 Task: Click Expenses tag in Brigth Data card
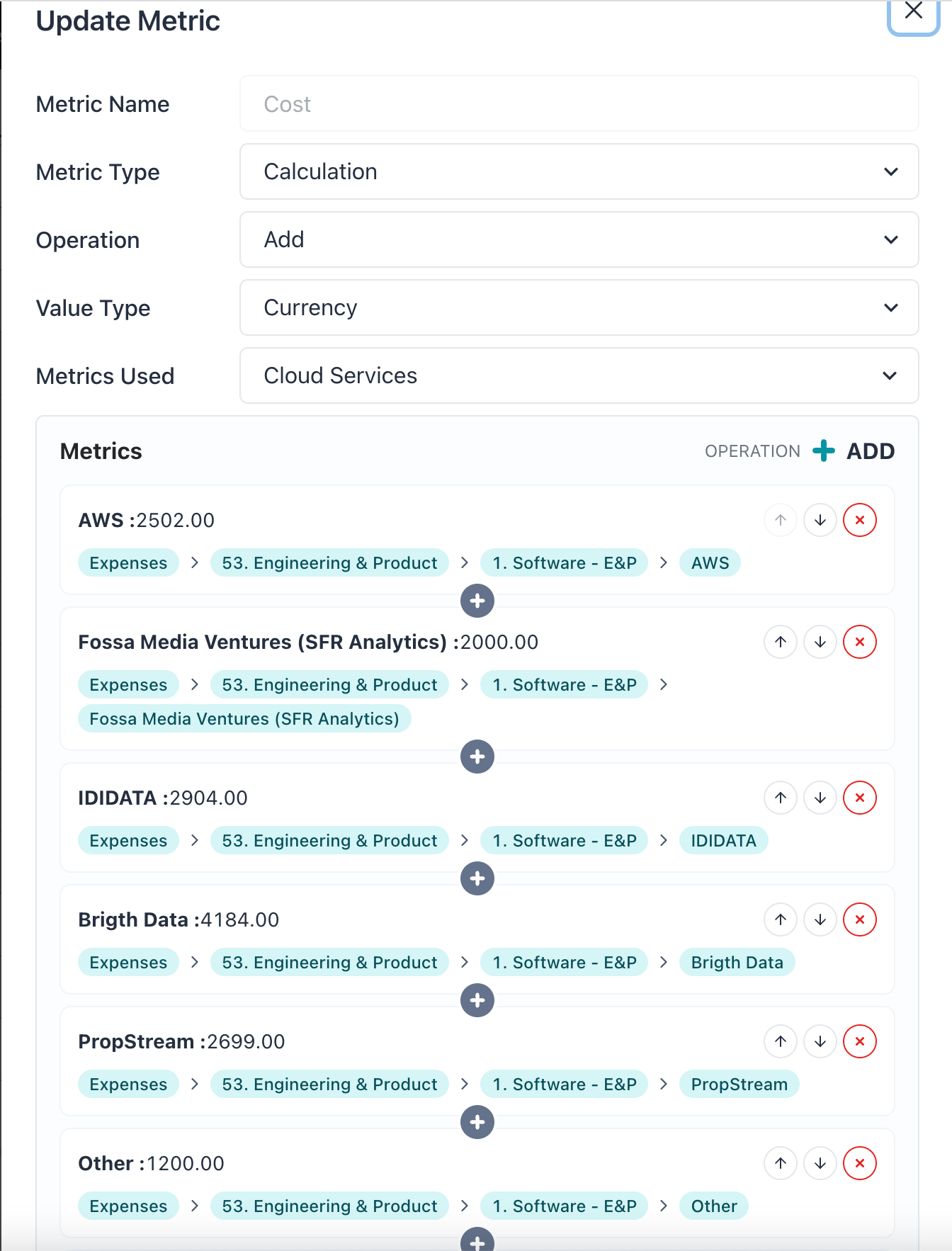pos(128,962)
